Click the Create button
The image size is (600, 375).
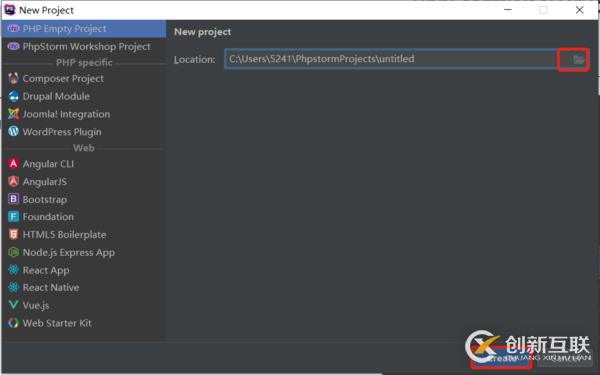click(501, 358)
